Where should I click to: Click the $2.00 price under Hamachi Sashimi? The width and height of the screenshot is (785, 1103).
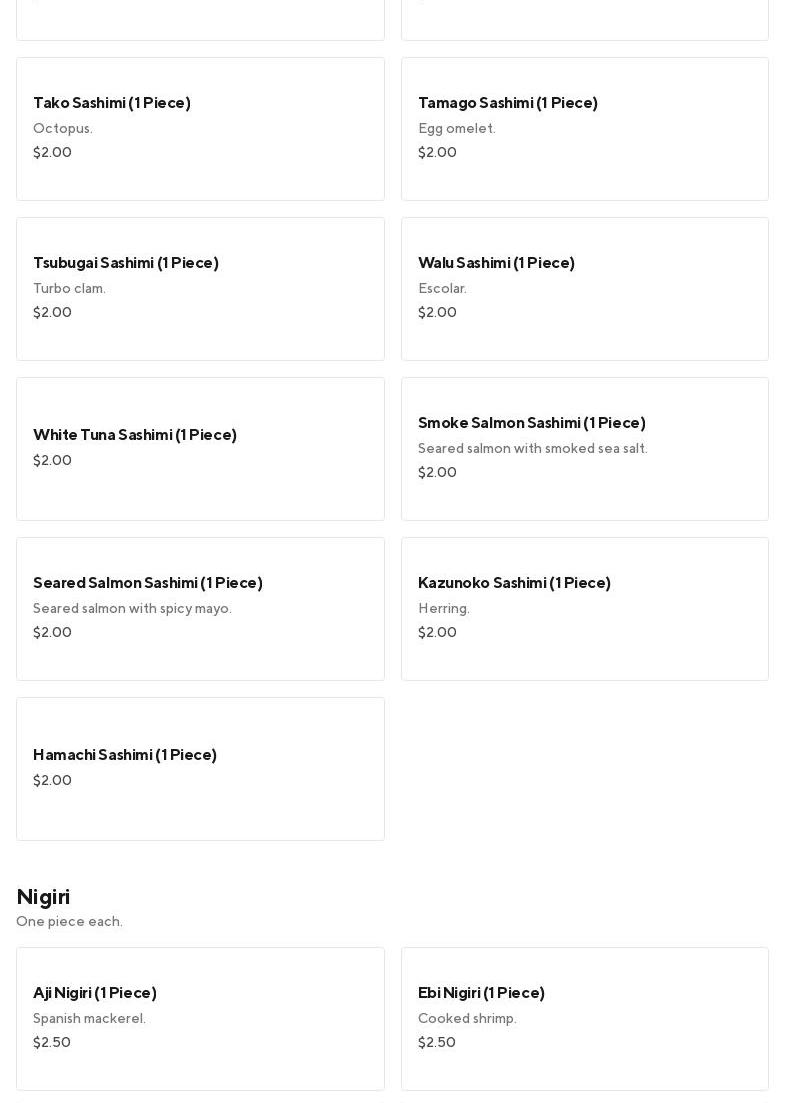[52, 781]
